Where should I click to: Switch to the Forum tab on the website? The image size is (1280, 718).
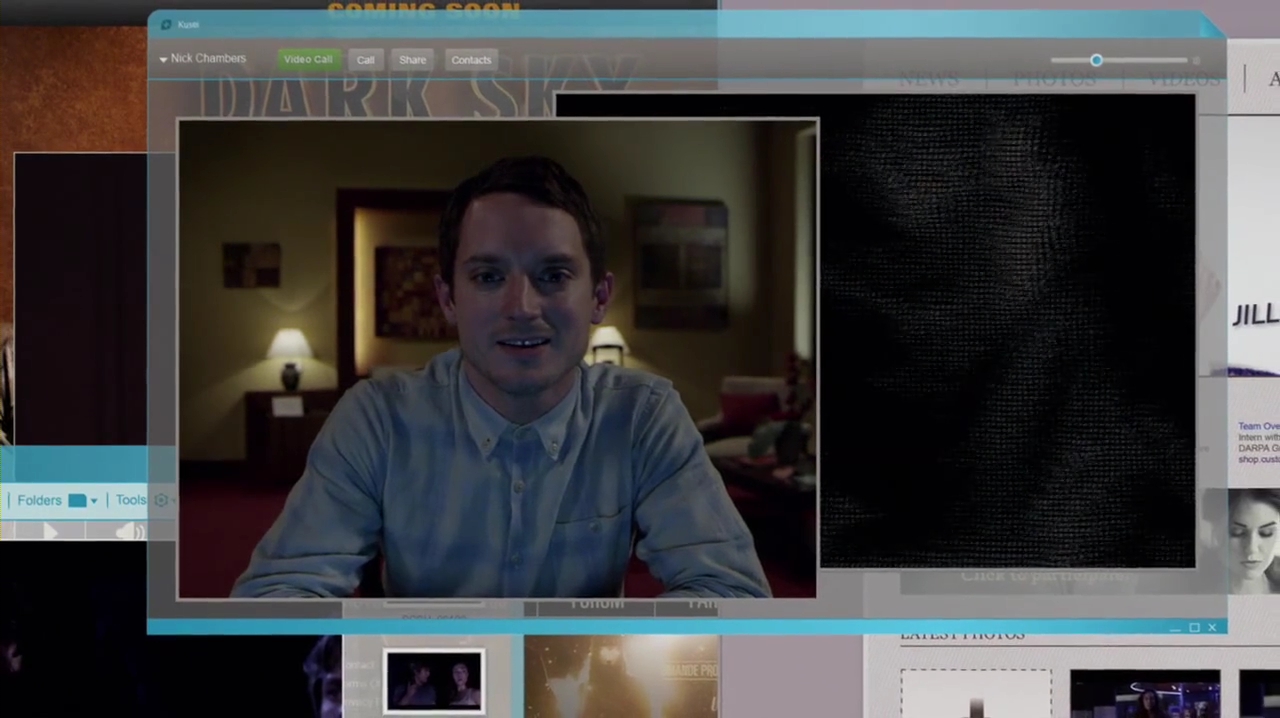597,603
